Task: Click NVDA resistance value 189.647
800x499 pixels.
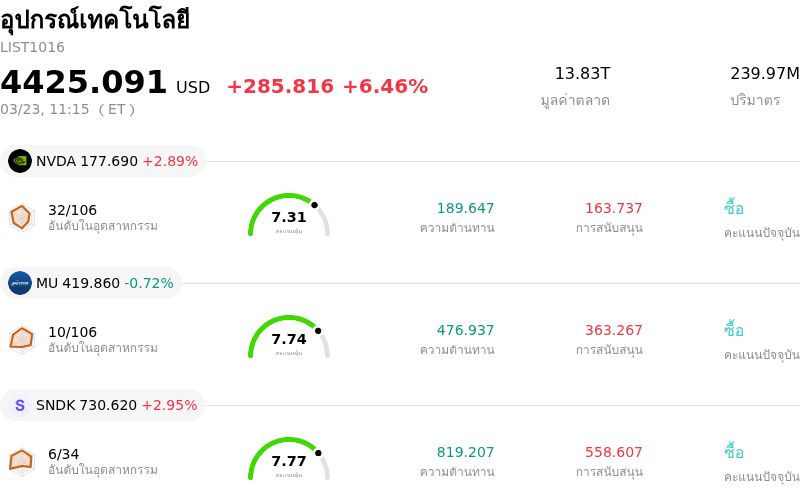Action: [465, 208]
